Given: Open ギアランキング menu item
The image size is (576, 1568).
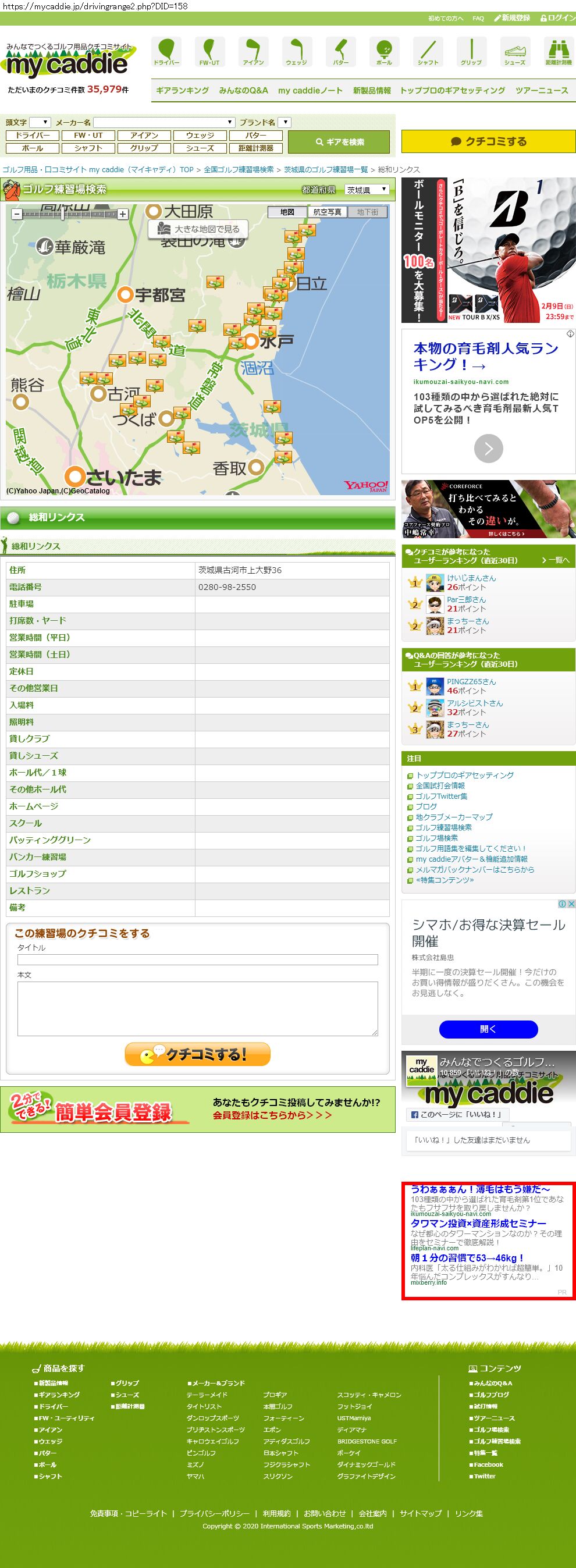Looking at the screenshot, I should (x=182, y=90).
